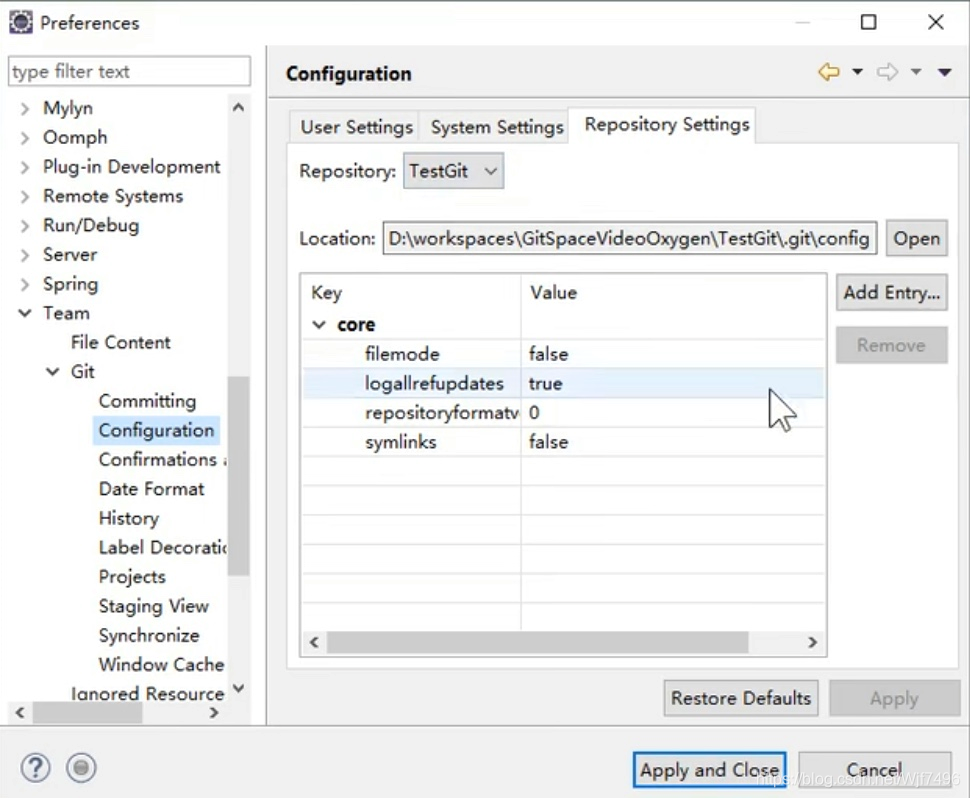Select Synchronize tree item
The image size is (970, 798).
click(x=148, y=635)
